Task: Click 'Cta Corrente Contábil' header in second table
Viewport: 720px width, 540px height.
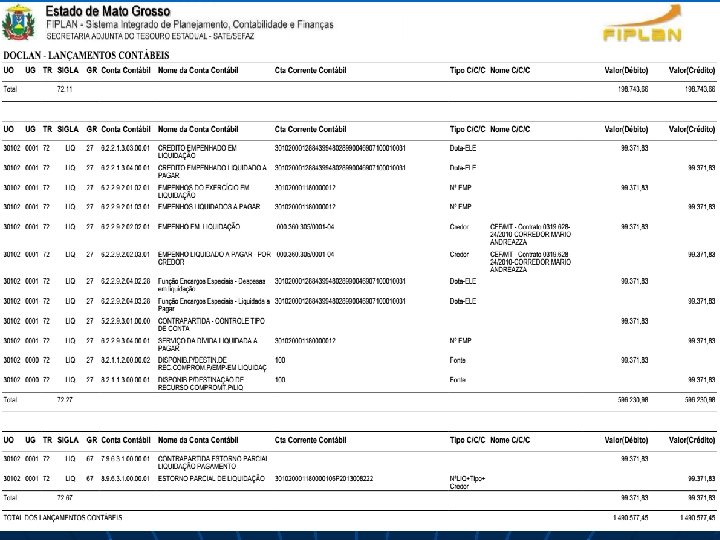Action: coord(310,129)
